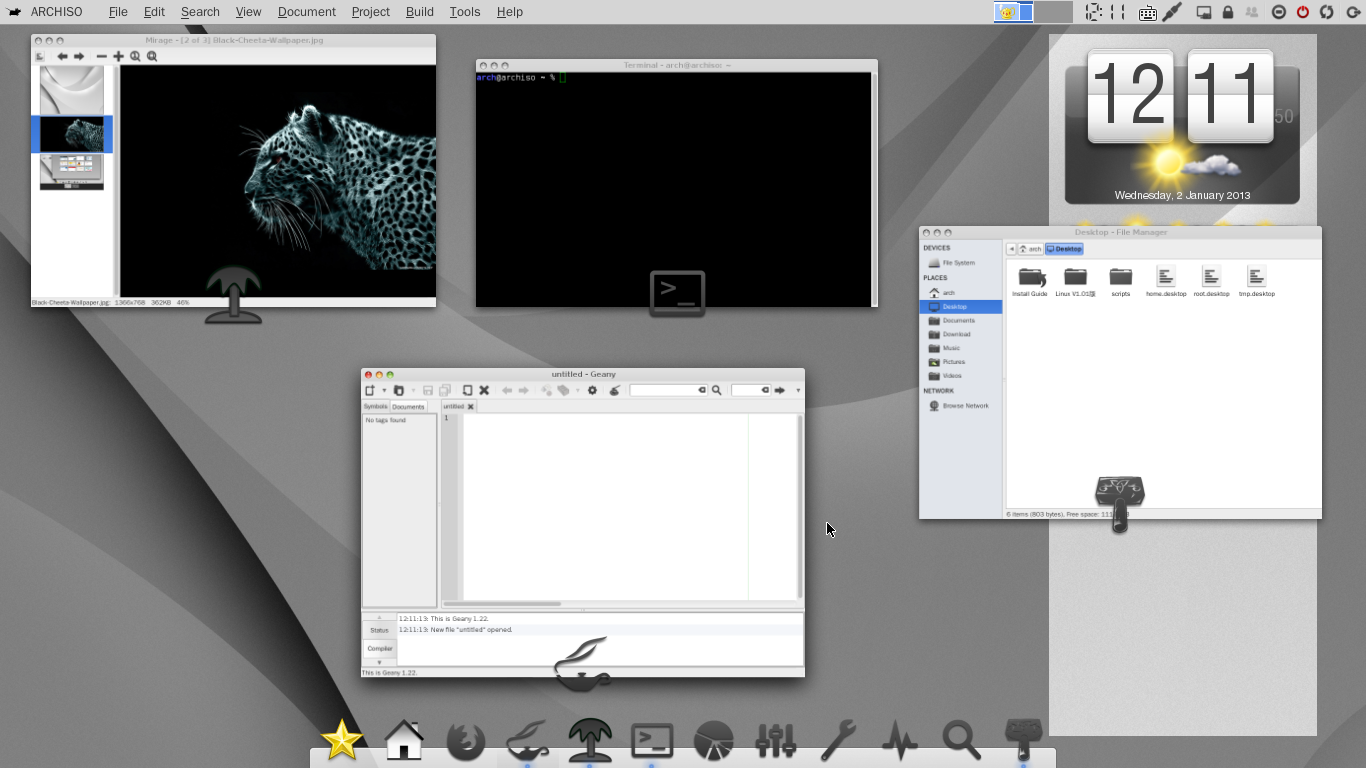Viewport: 1366px width, 768px height.
Task: Create new file in Geany toolbar
Action: (x=370, y=390)
